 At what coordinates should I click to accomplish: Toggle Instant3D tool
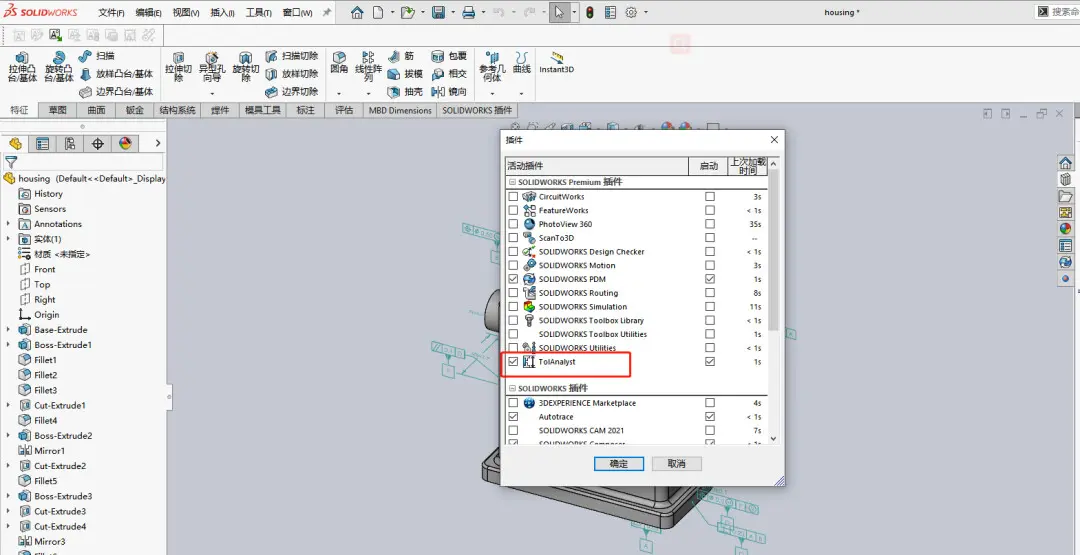tap(557, 63)
